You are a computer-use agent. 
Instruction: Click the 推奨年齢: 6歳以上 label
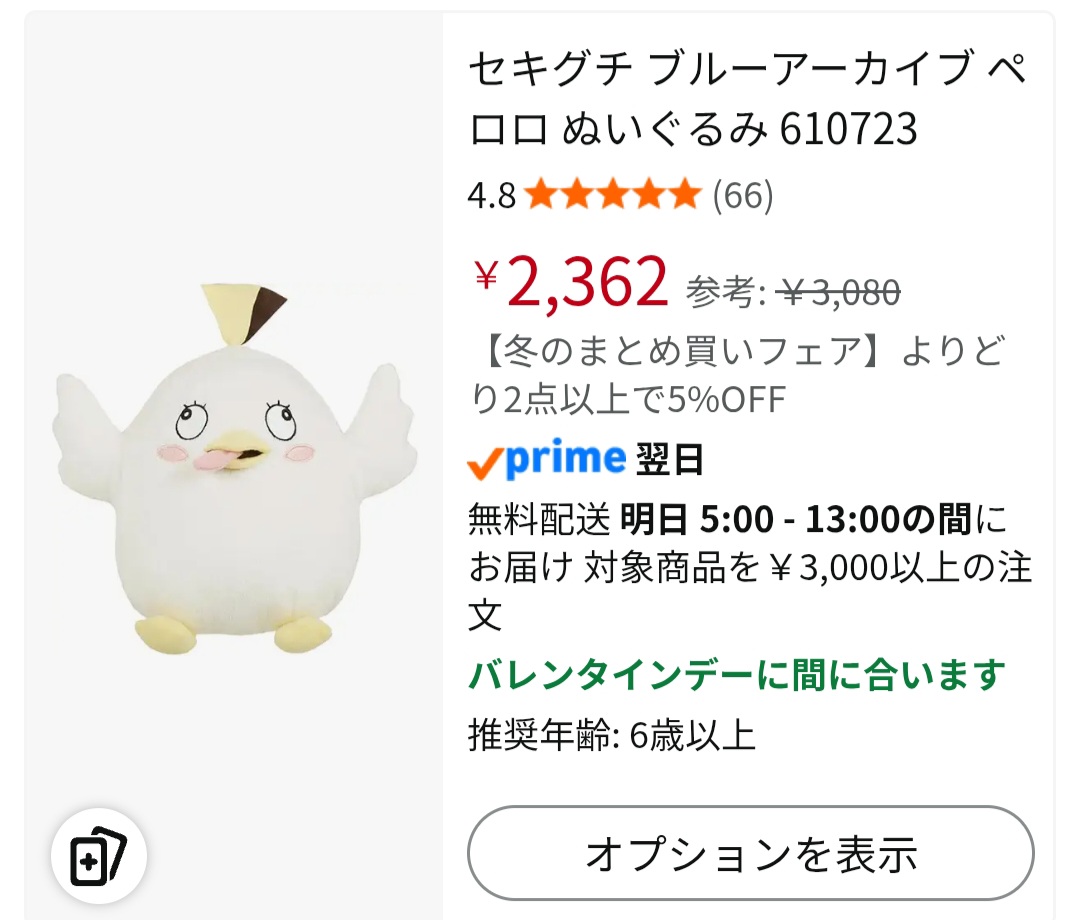click(612, 735)
